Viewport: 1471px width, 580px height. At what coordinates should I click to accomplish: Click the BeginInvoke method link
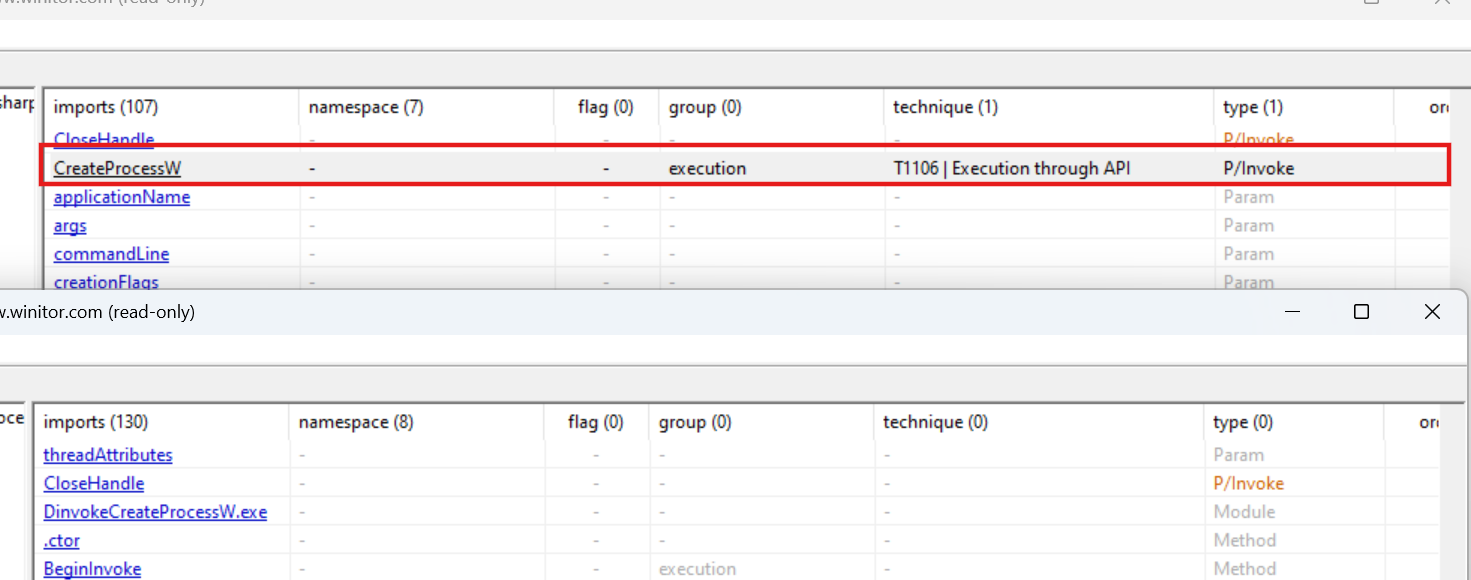tap(92, 569)
